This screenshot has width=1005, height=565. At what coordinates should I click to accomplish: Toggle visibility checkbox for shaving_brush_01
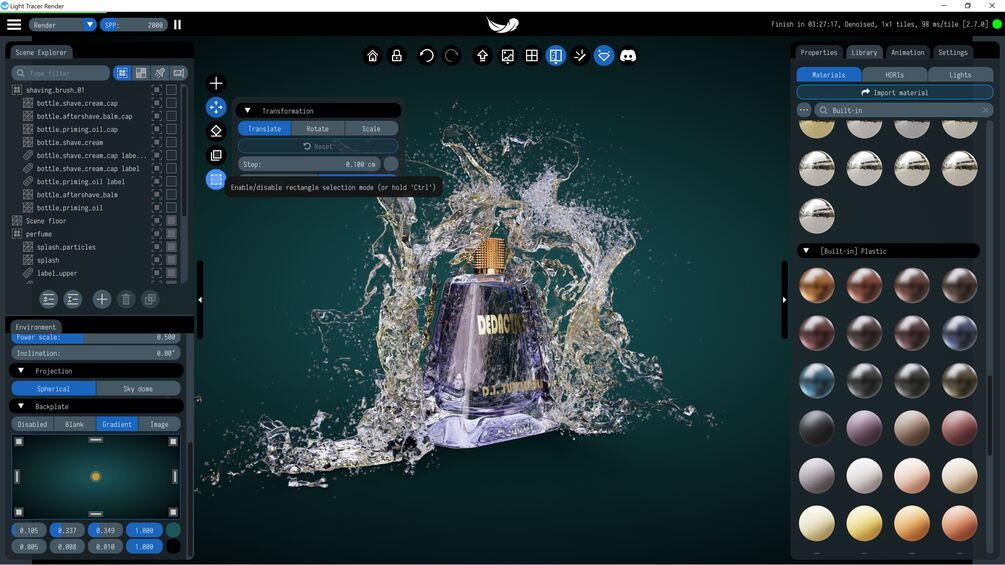tap(171, 90)
